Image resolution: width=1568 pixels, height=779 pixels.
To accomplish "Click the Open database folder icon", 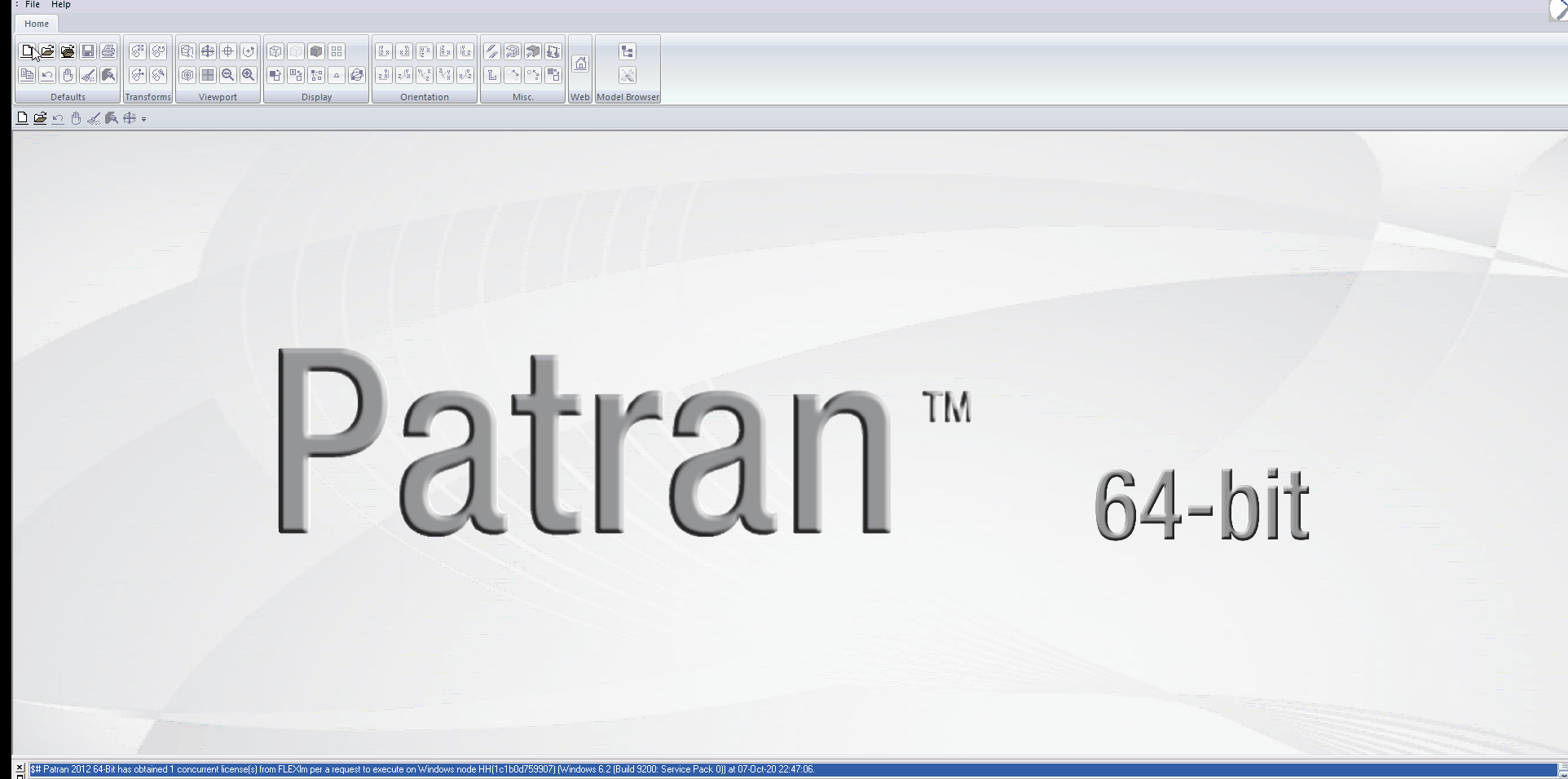I will tap(47, 51).
